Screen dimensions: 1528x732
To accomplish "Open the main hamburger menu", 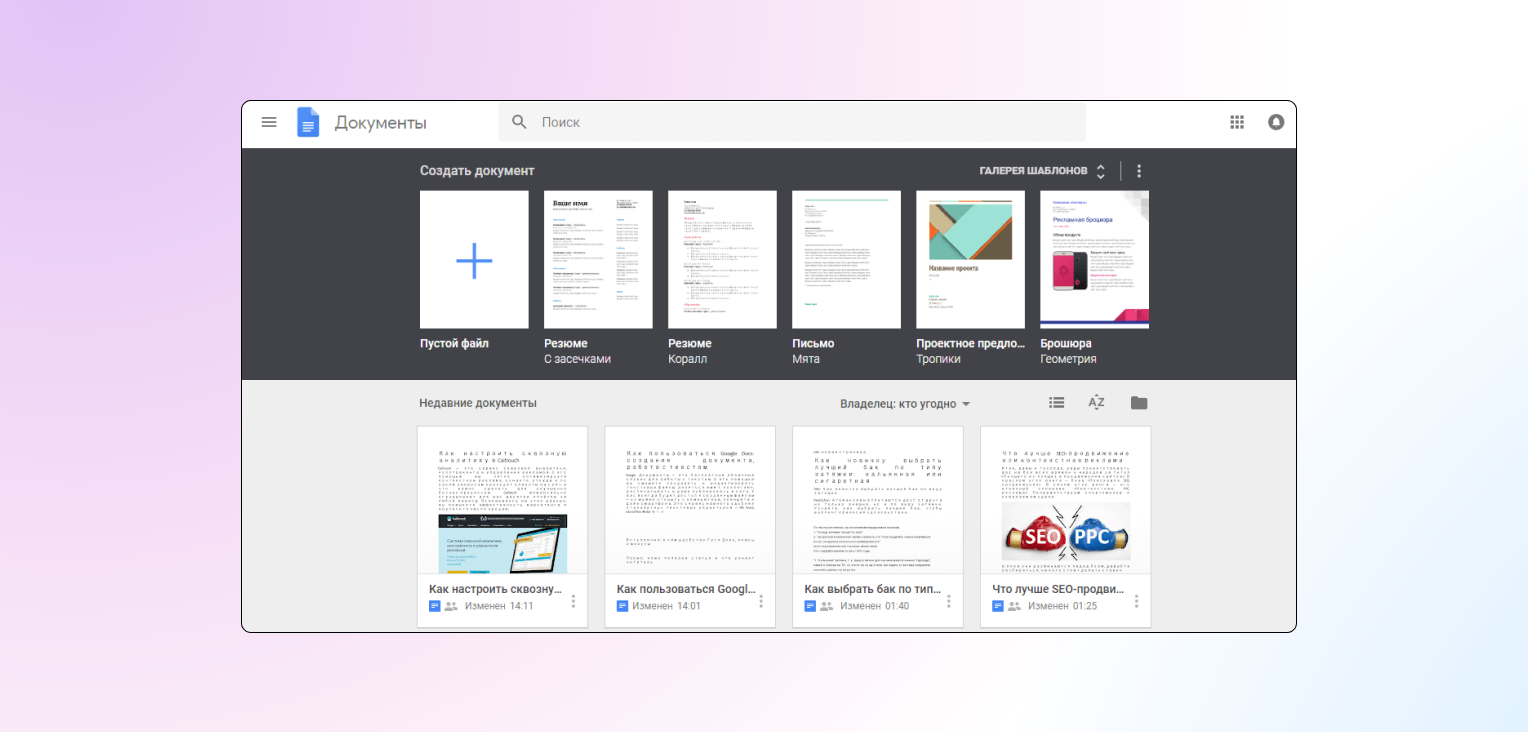I will tap(269, 122).
